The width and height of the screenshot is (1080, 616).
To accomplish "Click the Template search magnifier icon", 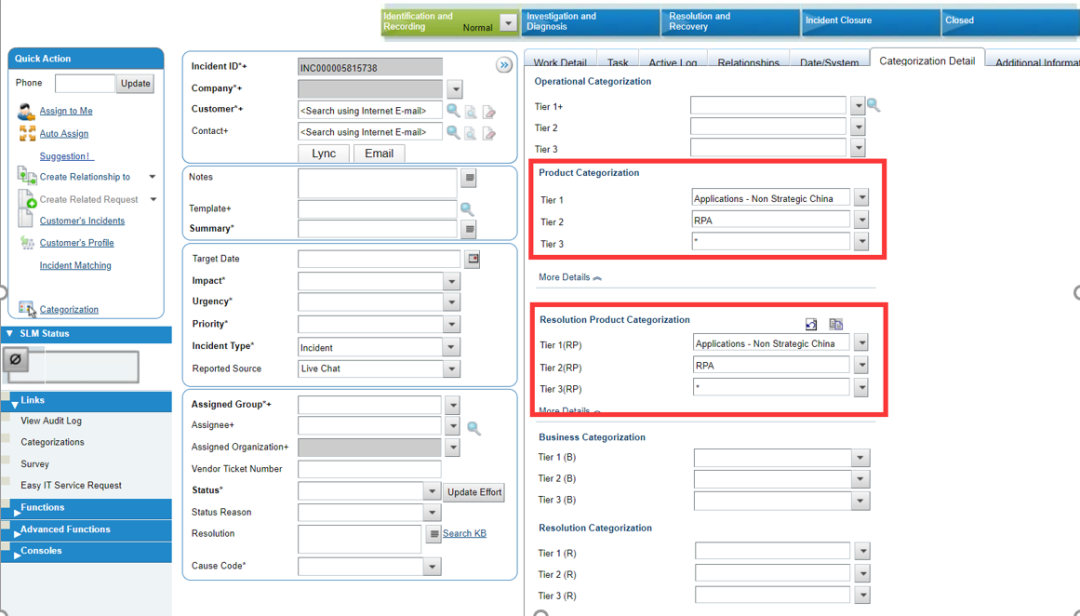I will coord(466,209).
